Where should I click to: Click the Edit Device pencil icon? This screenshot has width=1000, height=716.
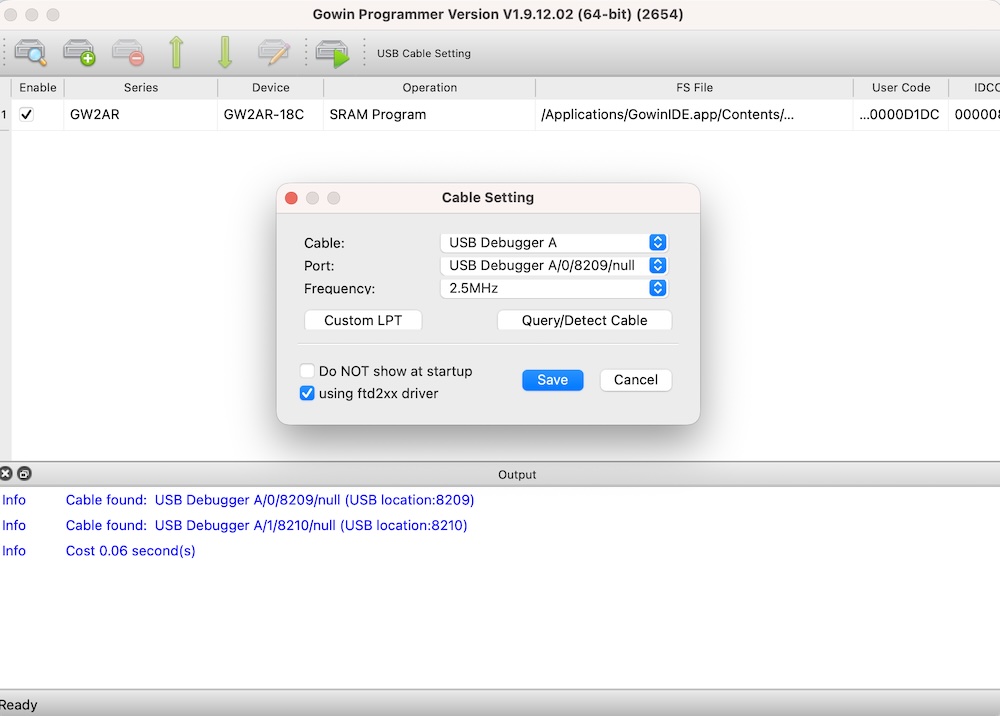(x=273, y=53)
